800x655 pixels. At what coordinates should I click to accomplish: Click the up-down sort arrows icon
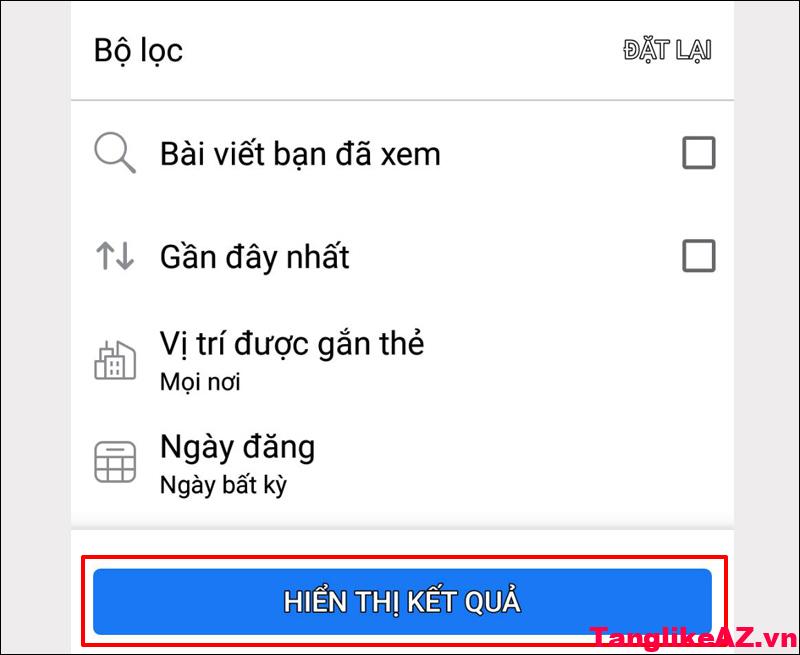[115, 256]
